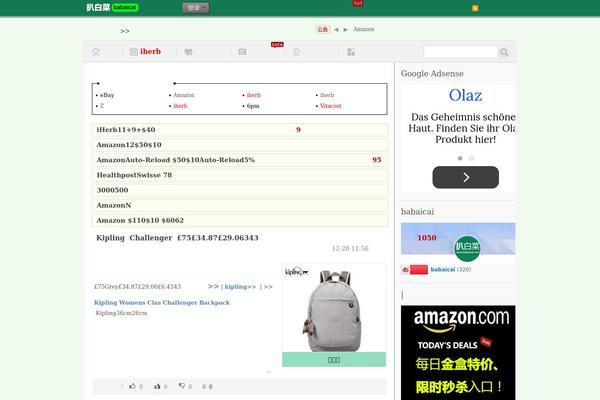The image size is (600, 400).
Task: Open AmazonAuto-Reload $50$10 headline
Action: pyautogui.click(x=175, y=160)
